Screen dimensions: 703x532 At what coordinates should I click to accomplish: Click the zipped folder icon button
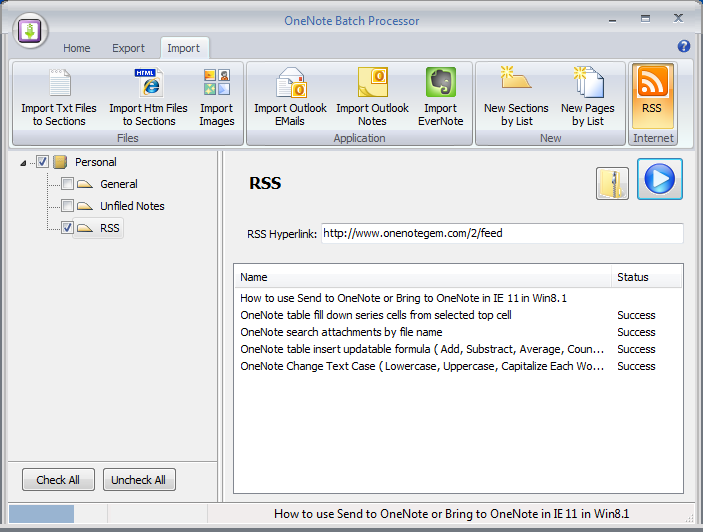pos(612,183)
